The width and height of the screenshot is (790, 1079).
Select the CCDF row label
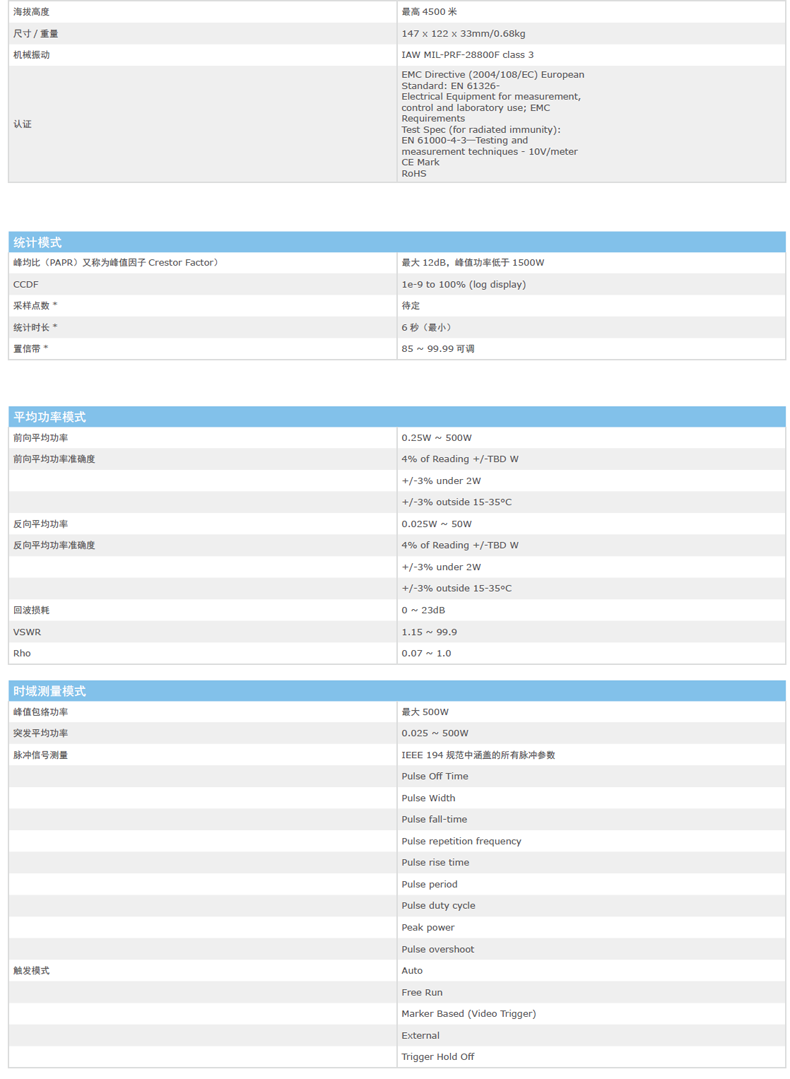(x=25, y=284)
